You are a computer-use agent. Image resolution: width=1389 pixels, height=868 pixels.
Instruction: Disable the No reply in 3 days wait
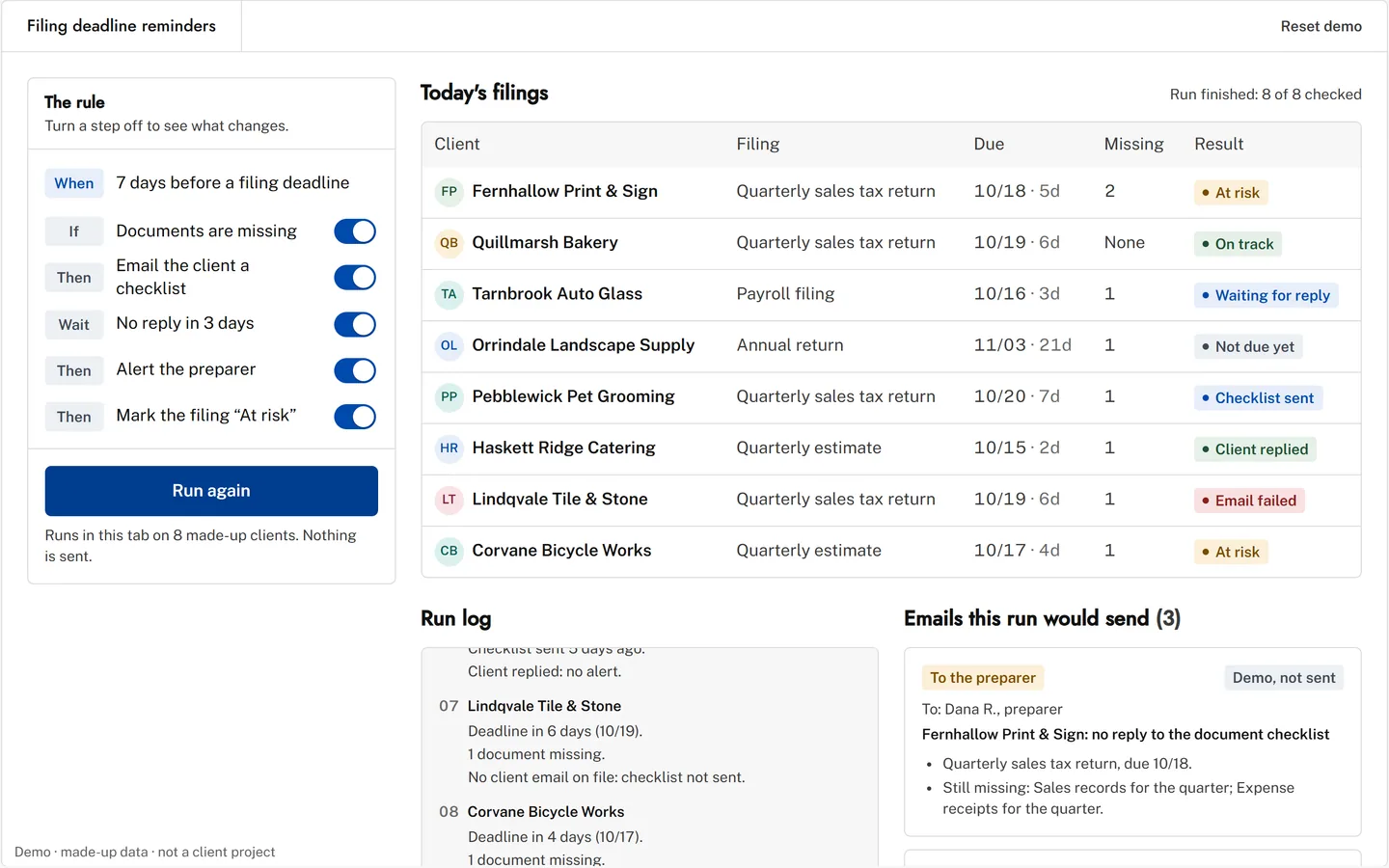[x=355, y=324]
